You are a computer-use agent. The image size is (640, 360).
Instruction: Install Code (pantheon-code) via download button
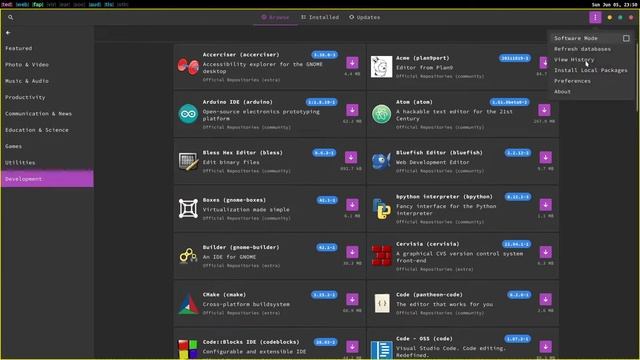pyautogui.click(x=545, y=300)
